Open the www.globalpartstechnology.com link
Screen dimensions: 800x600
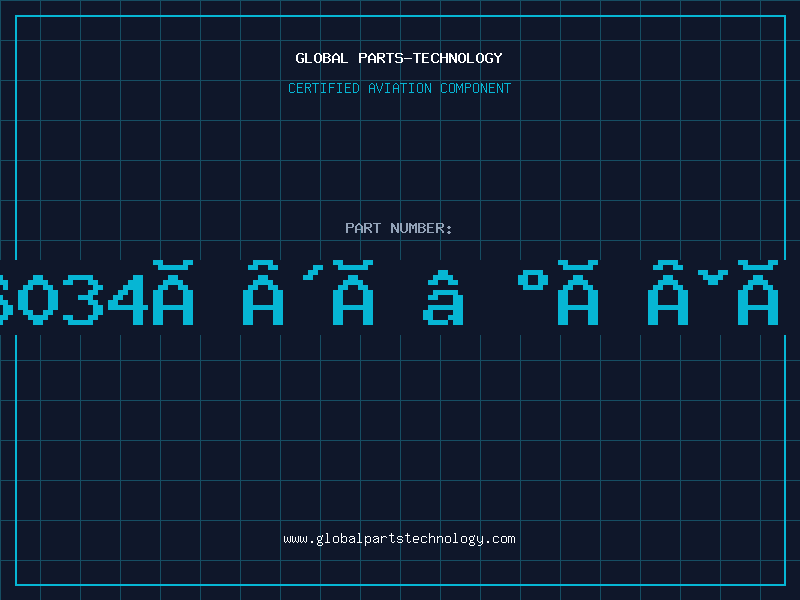(399, 539)
